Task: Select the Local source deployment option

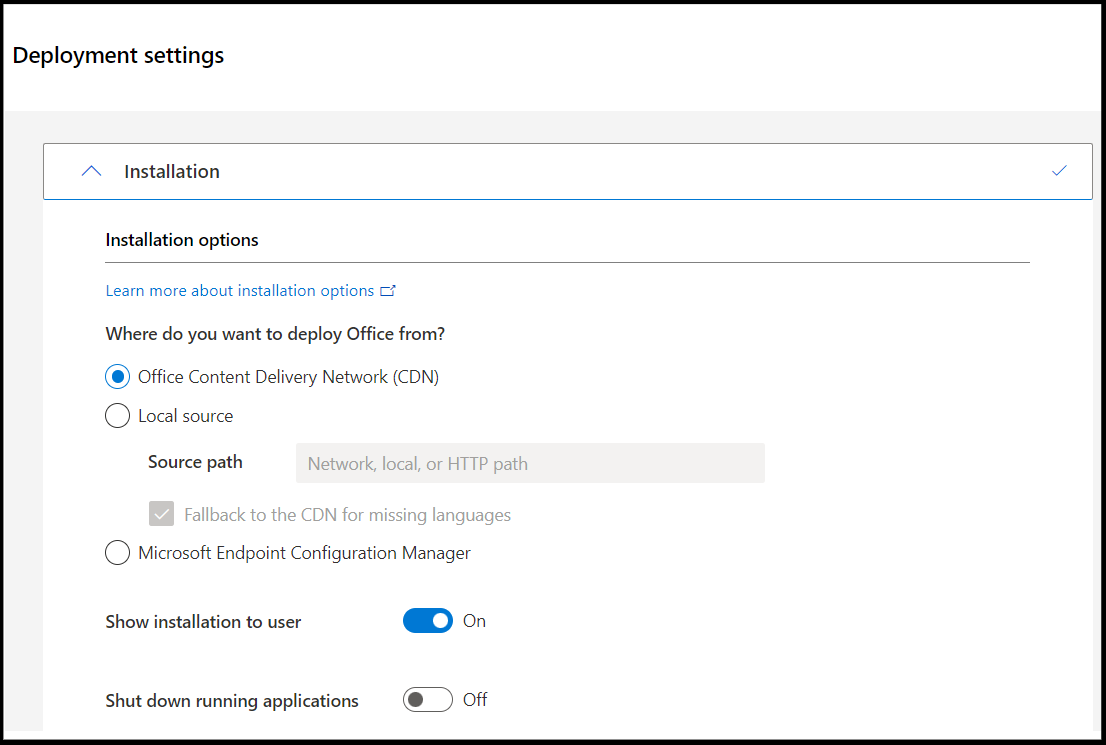Action: click(x=117, y=415)
